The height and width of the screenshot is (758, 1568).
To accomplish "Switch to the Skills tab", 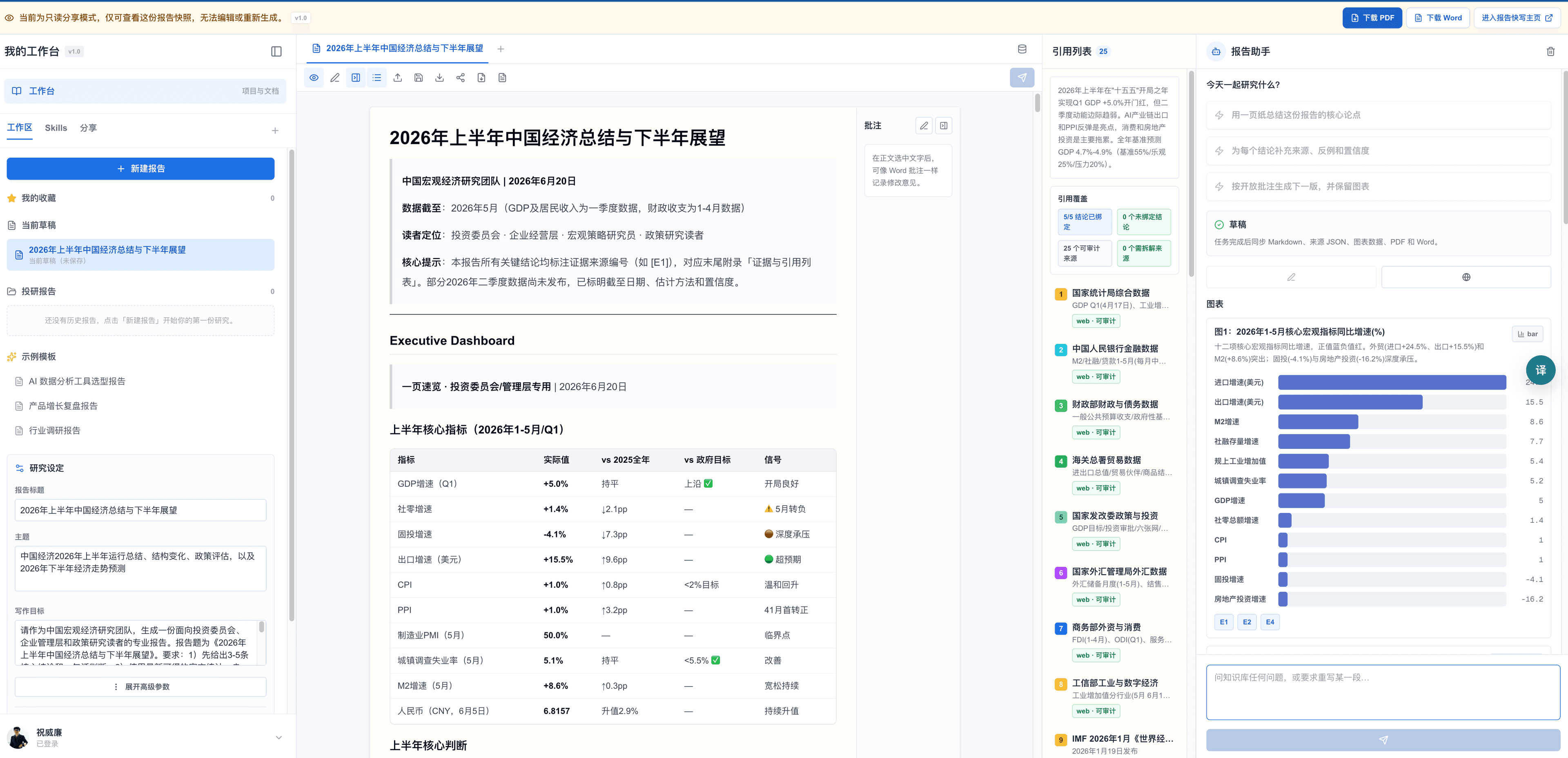I will (x=56, y=128).
